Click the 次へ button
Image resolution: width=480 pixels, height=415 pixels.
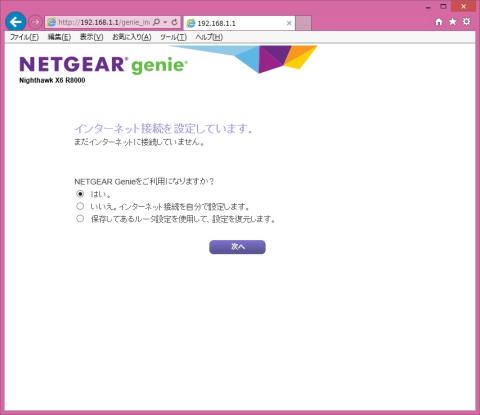tap(237, 247)
